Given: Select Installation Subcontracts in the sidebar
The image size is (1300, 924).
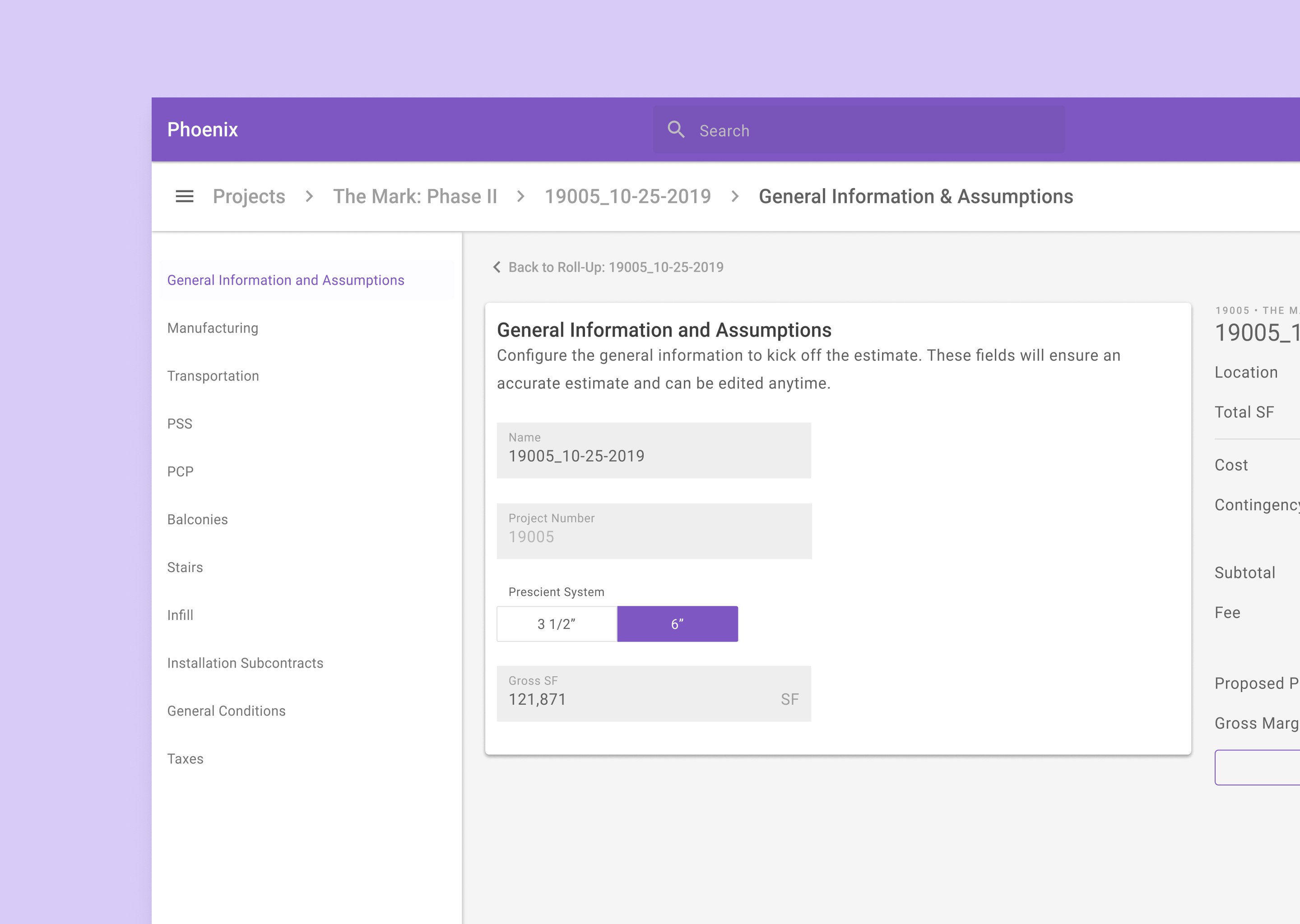Looking at the screenshot, I should click(x=245, y=663).
